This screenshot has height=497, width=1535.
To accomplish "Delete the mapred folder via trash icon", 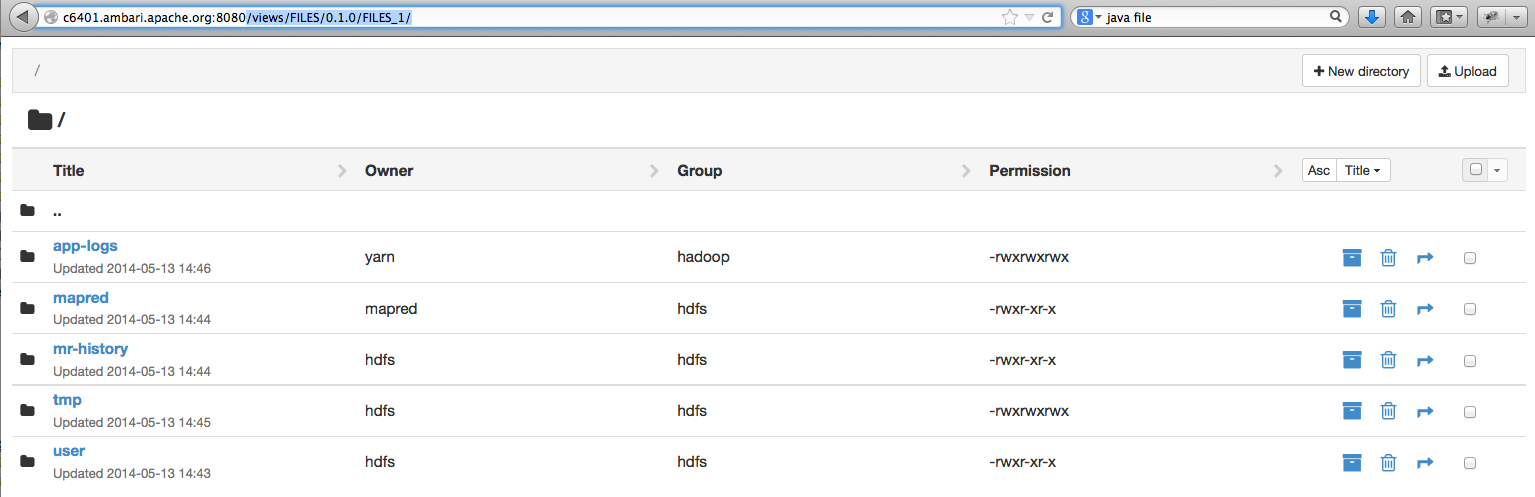I will (x=1388, y=309).
